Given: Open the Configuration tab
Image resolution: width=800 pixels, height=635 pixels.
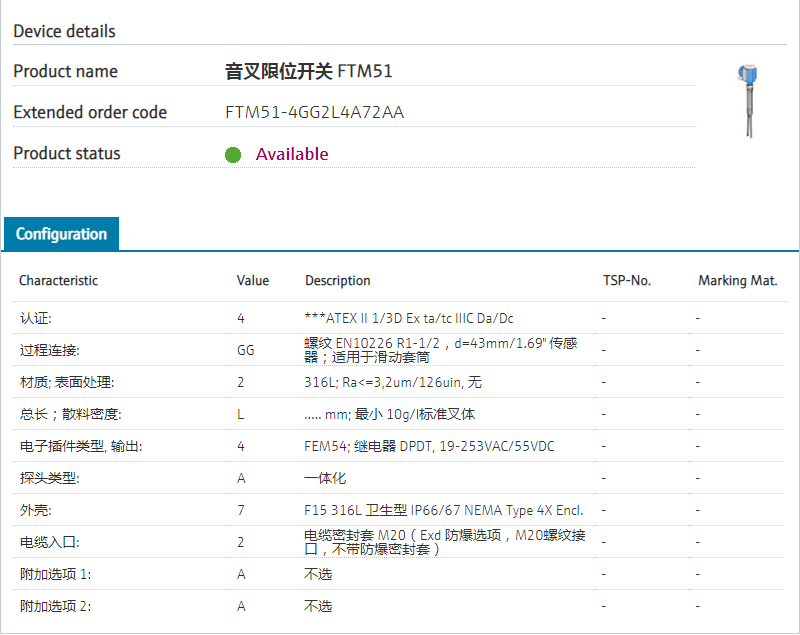Looking at the screenshot, I should (x=61, y=234).
